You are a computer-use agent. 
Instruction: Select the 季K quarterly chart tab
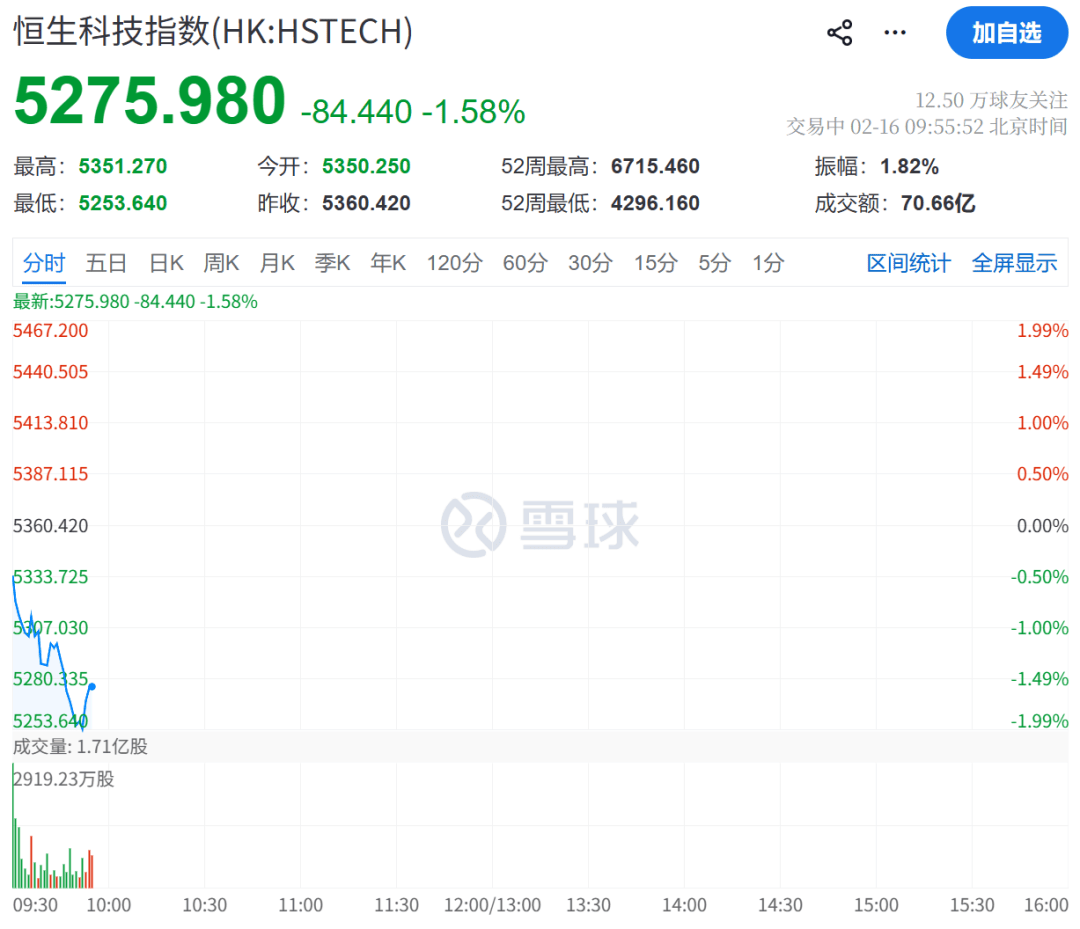pyautogui.click(x=332, y=263)
